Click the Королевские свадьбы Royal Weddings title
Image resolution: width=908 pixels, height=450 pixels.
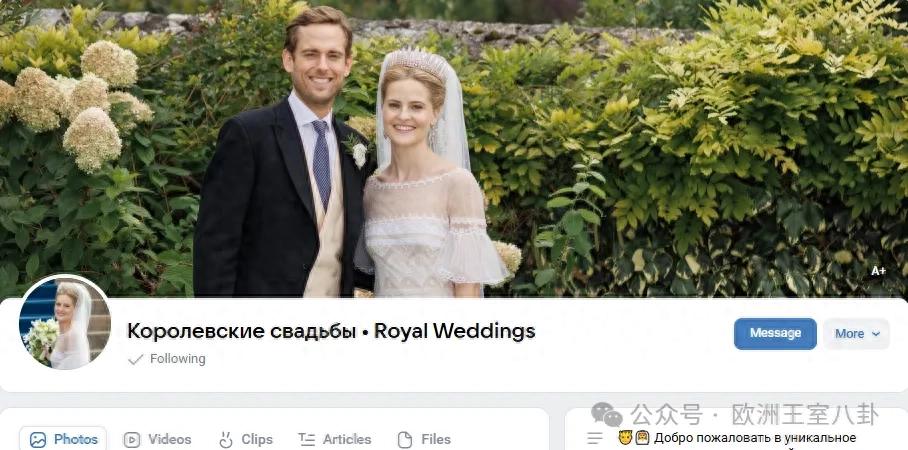pyautogui.click(x=331, y=331)
